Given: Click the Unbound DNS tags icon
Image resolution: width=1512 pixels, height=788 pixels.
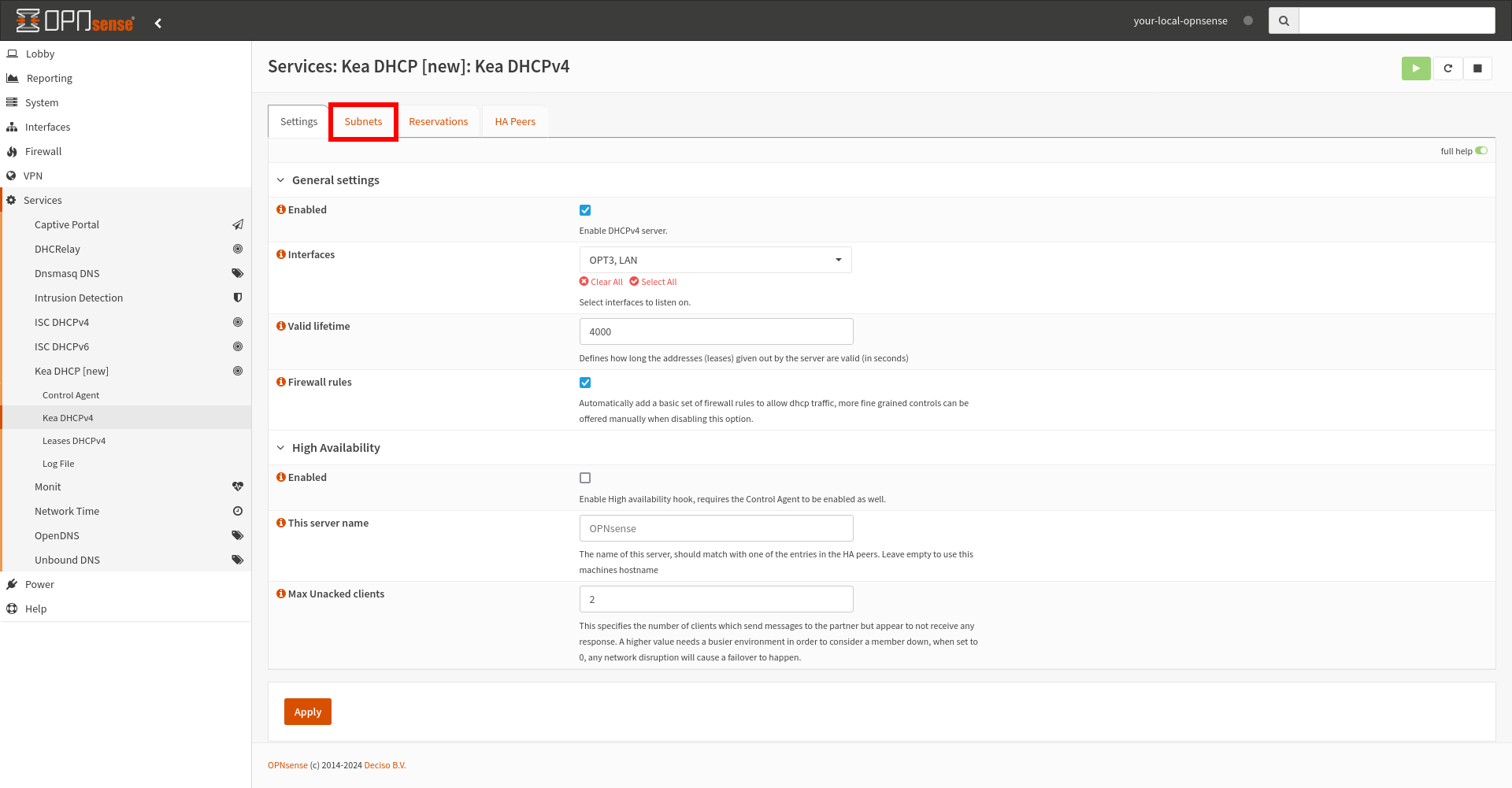Looking at the screenshot, I should 238,560.
